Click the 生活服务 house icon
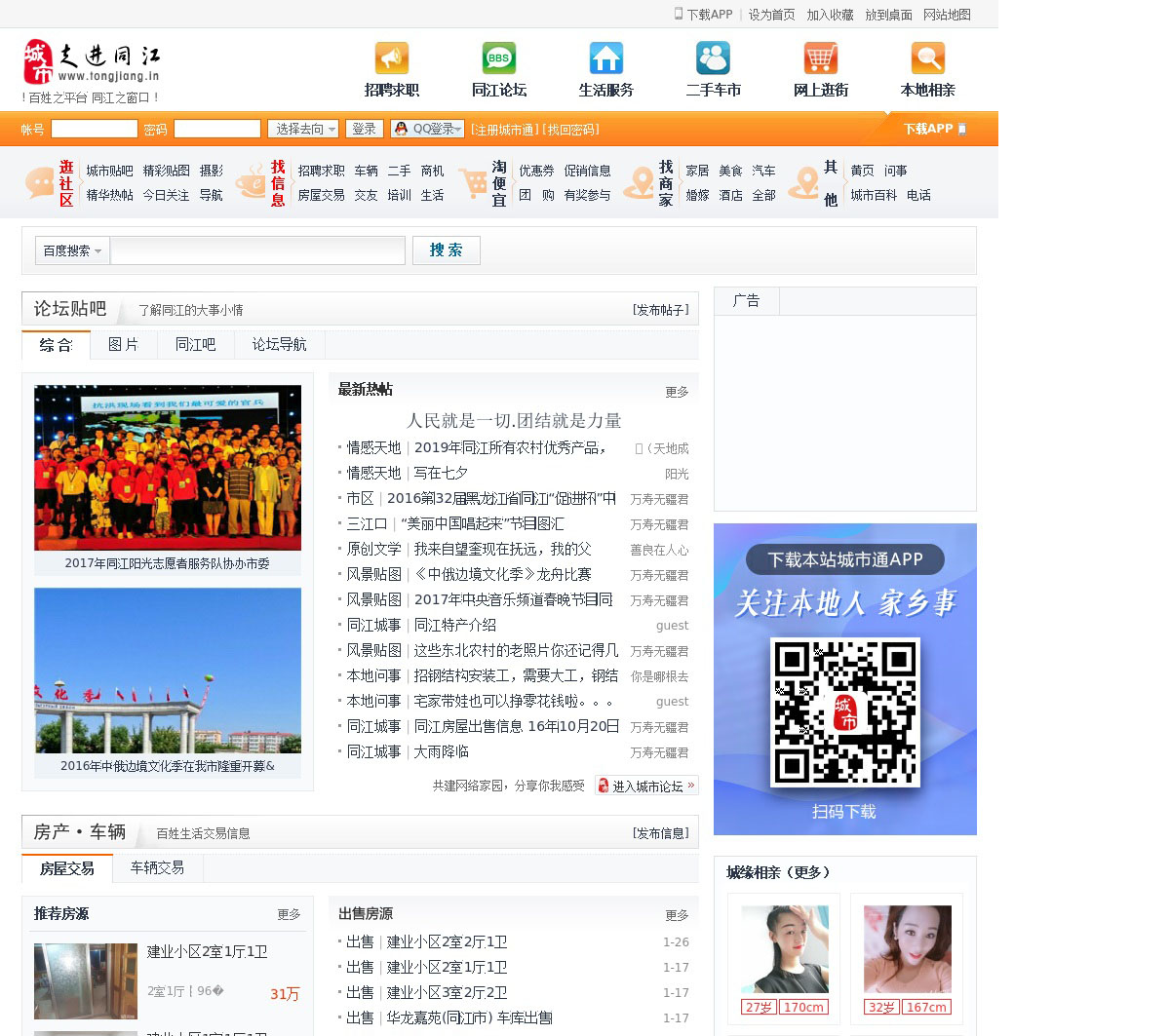This screenshot has width=1170, height=1036. (x=606, y=58)
